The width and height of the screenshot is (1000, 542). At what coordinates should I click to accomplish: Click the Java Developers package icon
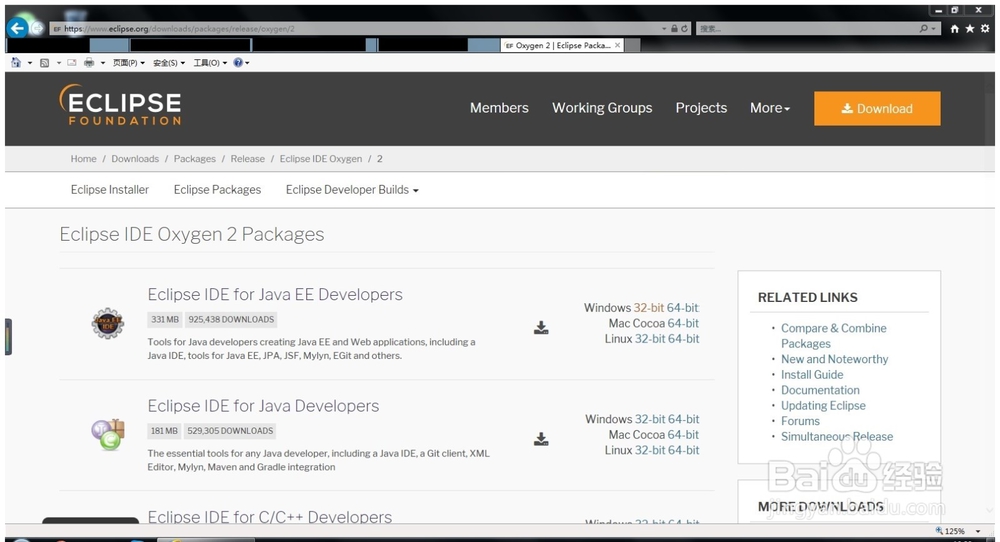click(108, 434)
